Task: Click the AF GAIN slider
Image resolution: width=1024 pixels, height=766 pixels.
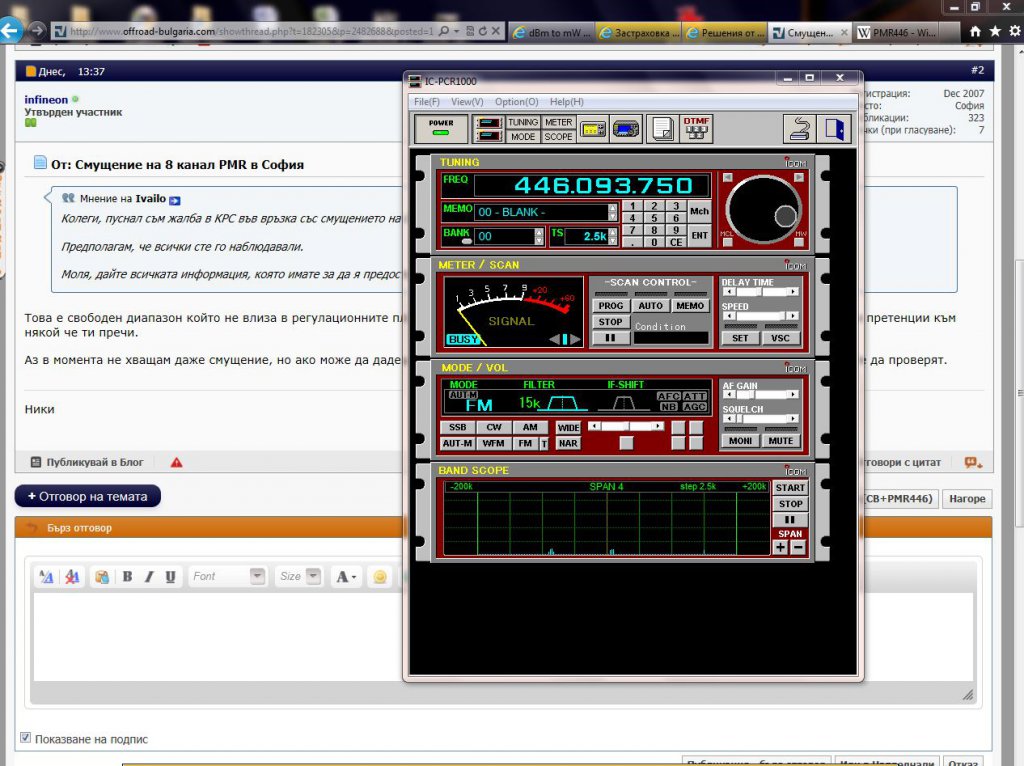Action: point(760,395)
